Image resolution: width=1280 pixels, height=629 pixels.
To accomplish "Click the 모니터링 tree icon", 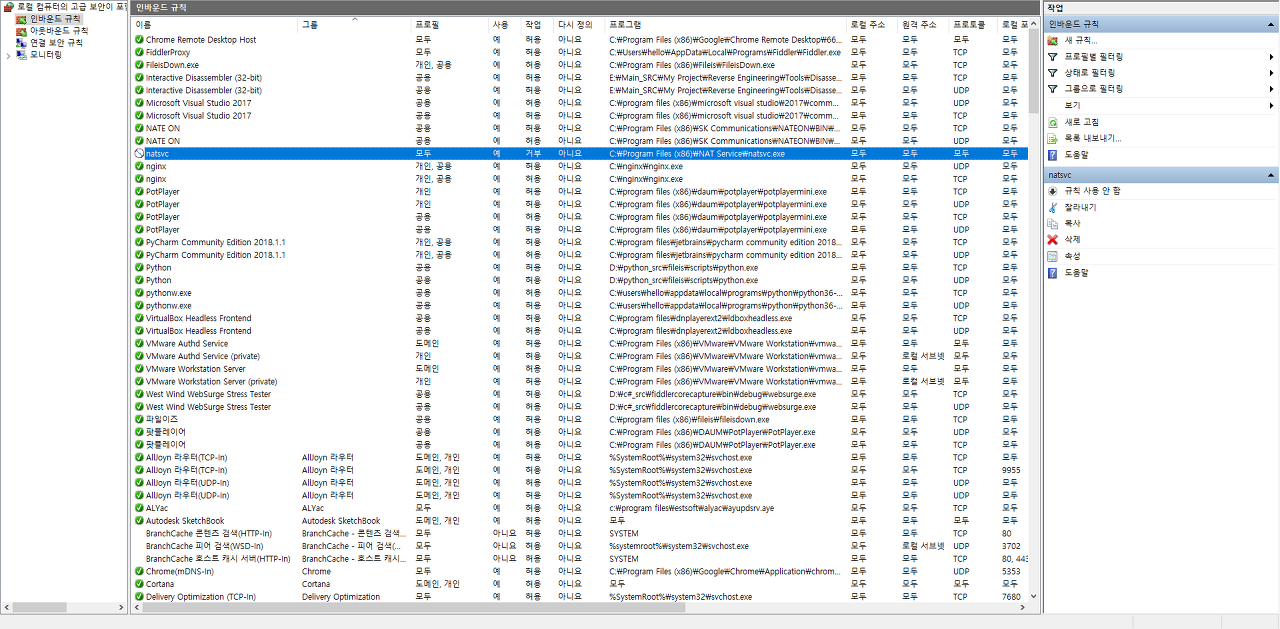I will pos(22,55).
